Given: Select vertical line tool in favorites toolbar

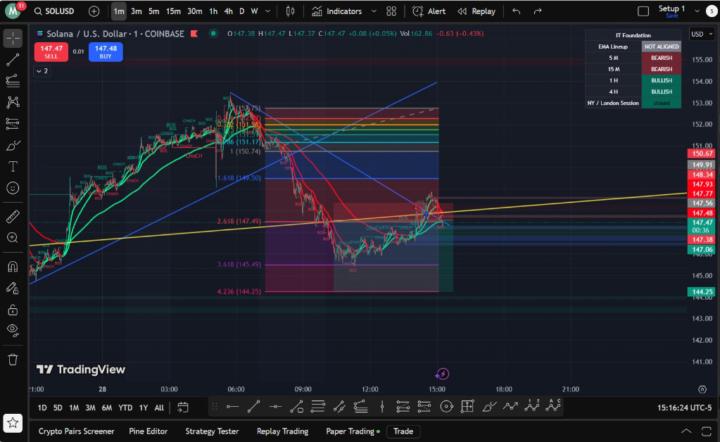Looking at the screenshot, I should click(x=382, y=407).
